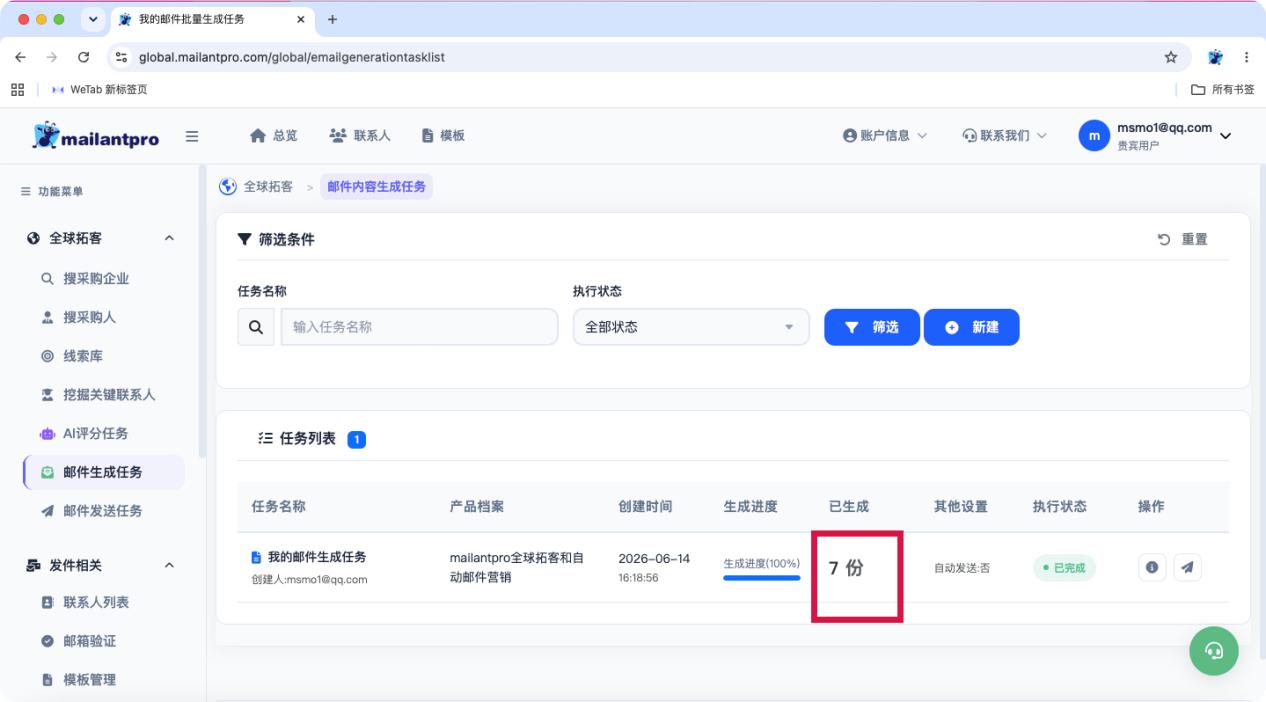
Task: Bookmark the page with the star icon
Action: click(1170, 57)
